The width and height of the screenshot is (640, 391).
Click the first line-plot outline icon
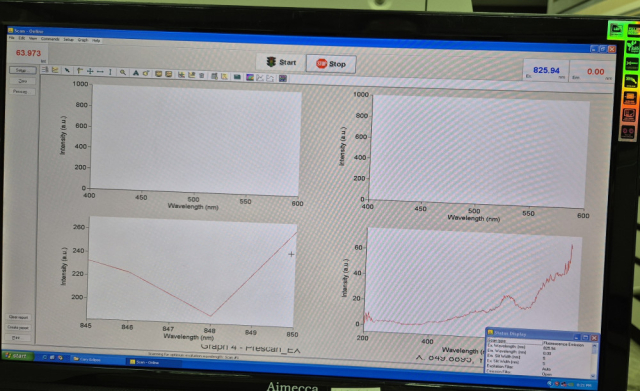(x=260, y=78)
